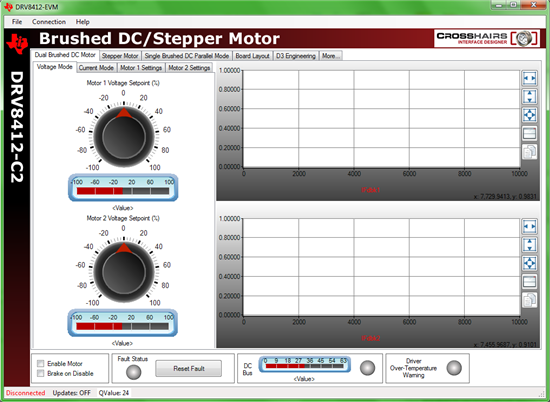Click the Motor 1 Voltage Setpoint (%) label
Image resolution: width=550 pixels, height=402 pixels.
(x=123, y=83)
